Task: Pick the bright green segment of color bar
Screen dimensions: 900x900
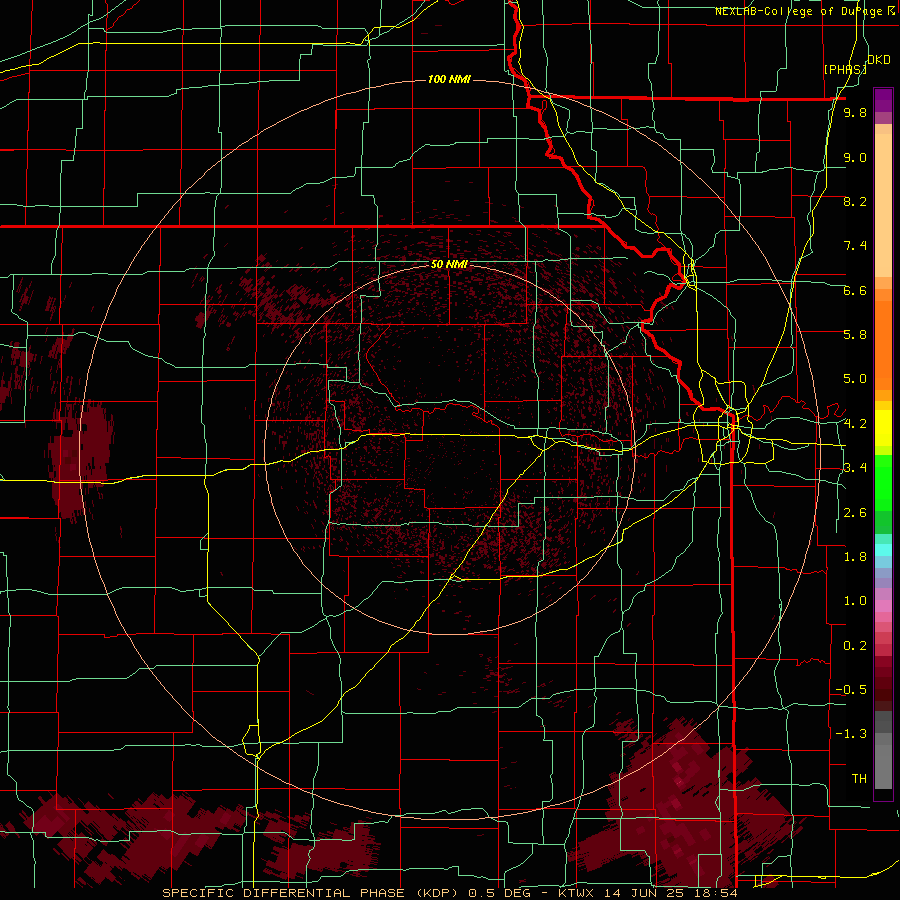Action: pyautogui.click(x=883, y=483)
